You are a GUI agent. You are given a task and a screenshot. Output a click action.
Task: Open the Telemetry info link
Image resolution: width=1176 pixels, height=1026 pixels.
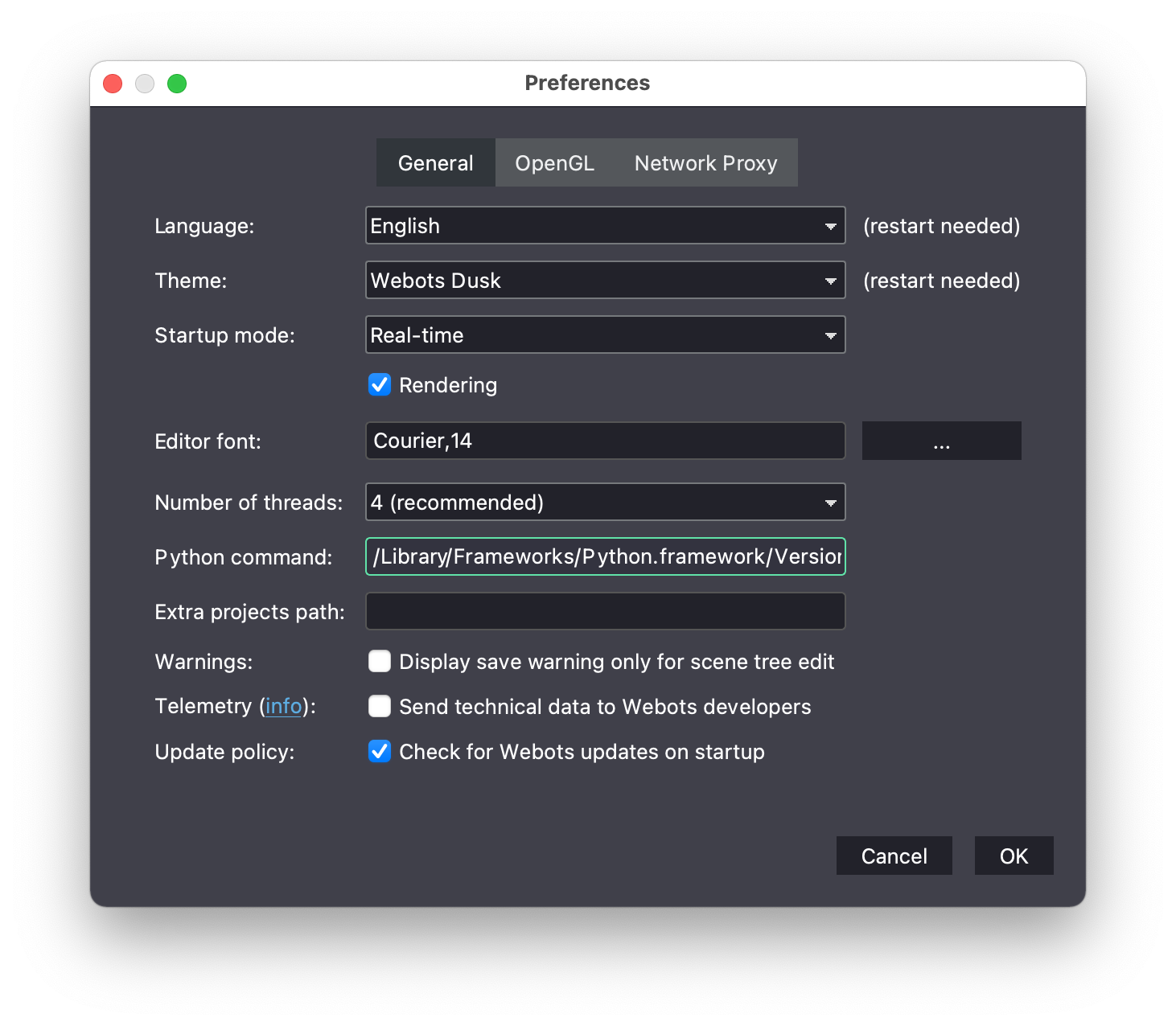coord(283,707)
